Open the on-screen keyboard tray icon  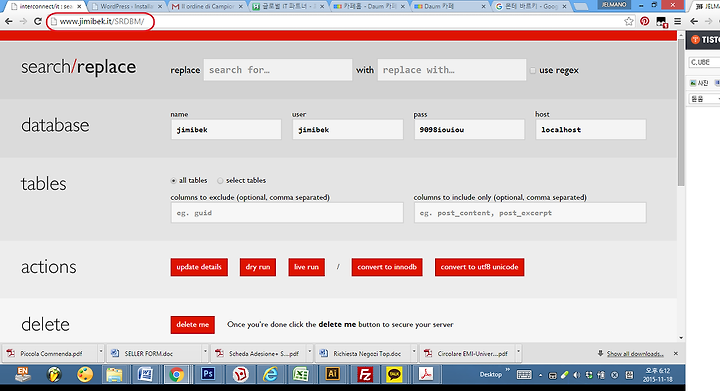pyautogui.click(x=524, y=374)
